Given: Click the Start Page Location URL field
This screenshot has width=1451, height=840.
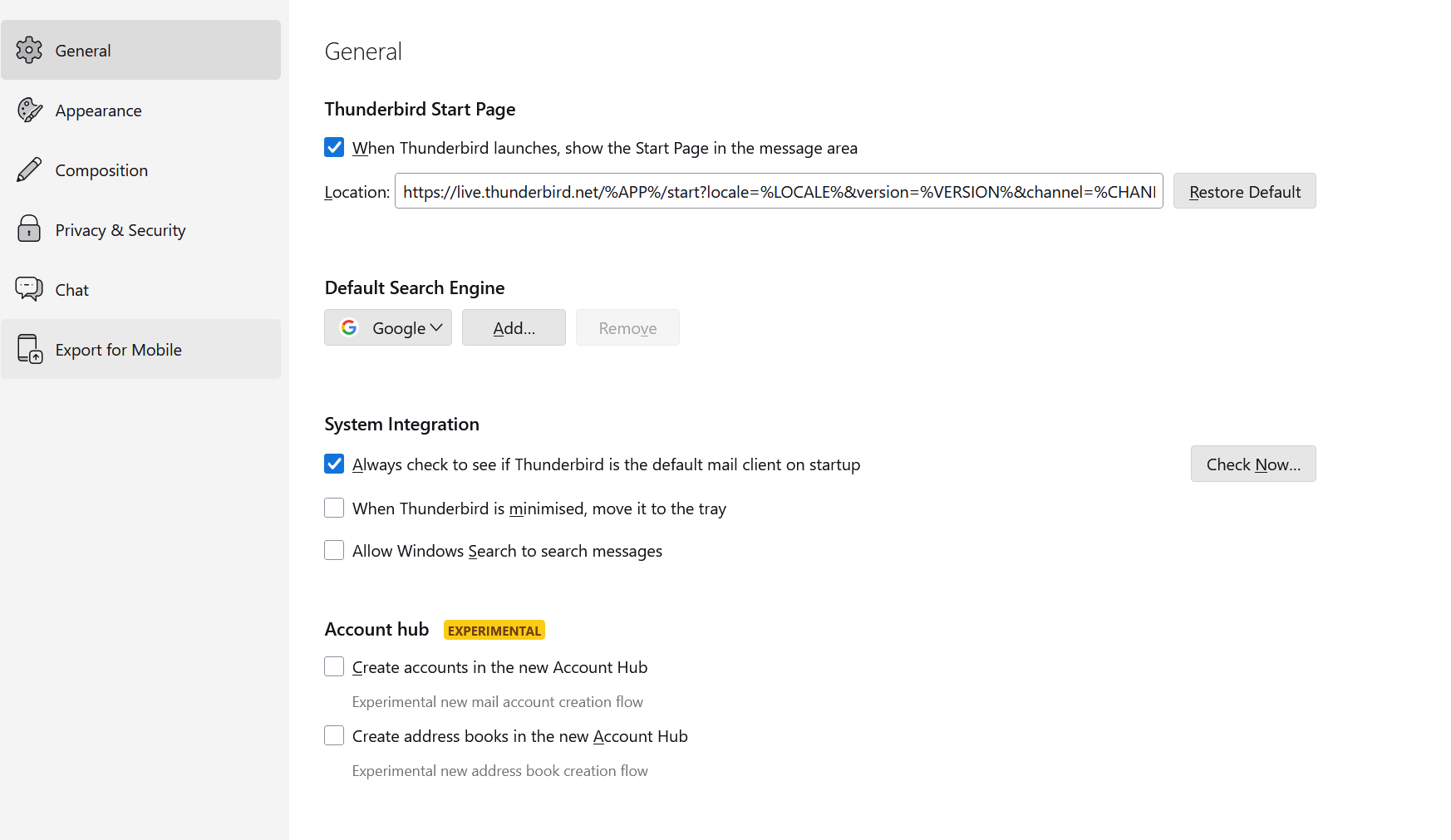Looking at the screenshot, I should click(778, 191).
